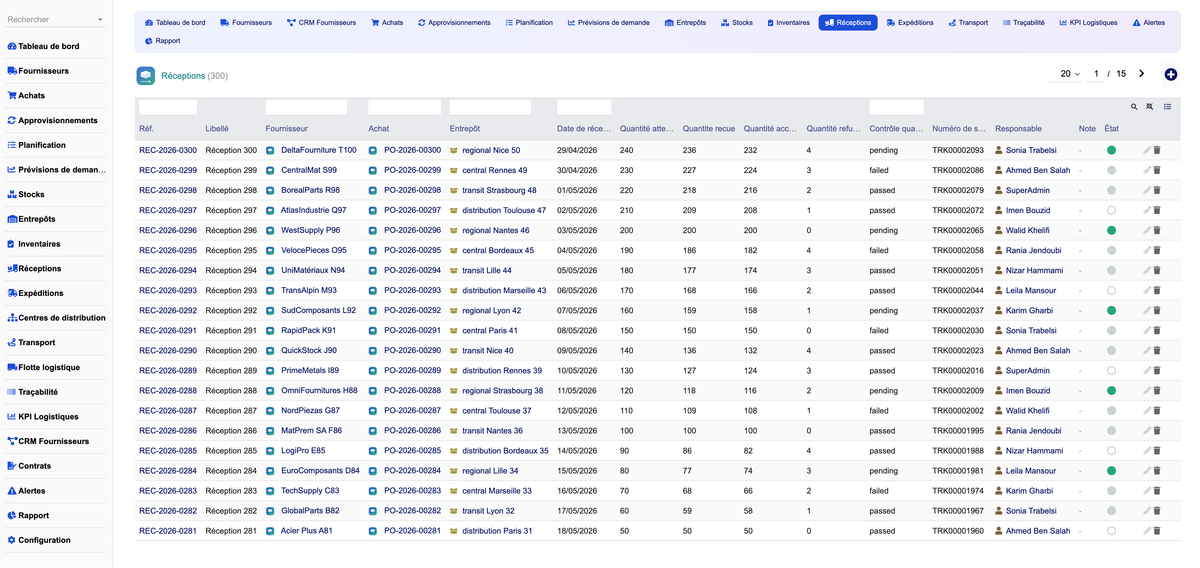Click label cell Réception 283
The image size is (1200, 568).
point(231,490)
